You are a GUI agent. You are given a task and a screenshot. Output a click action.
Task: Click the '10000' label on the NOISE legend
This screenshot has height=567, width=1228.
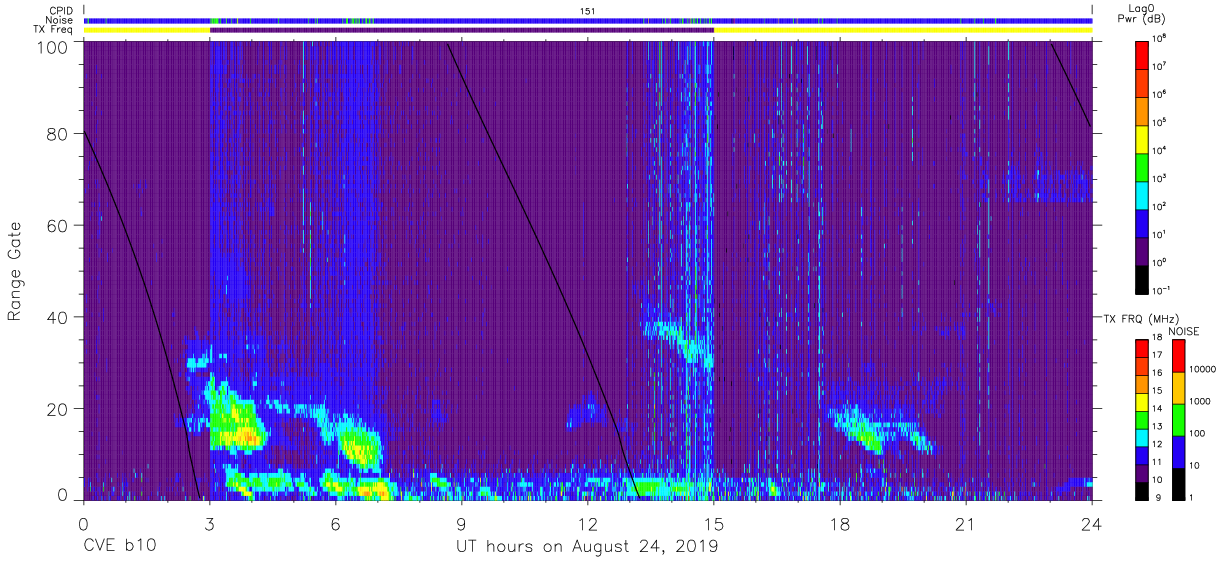click(1203, 368)
